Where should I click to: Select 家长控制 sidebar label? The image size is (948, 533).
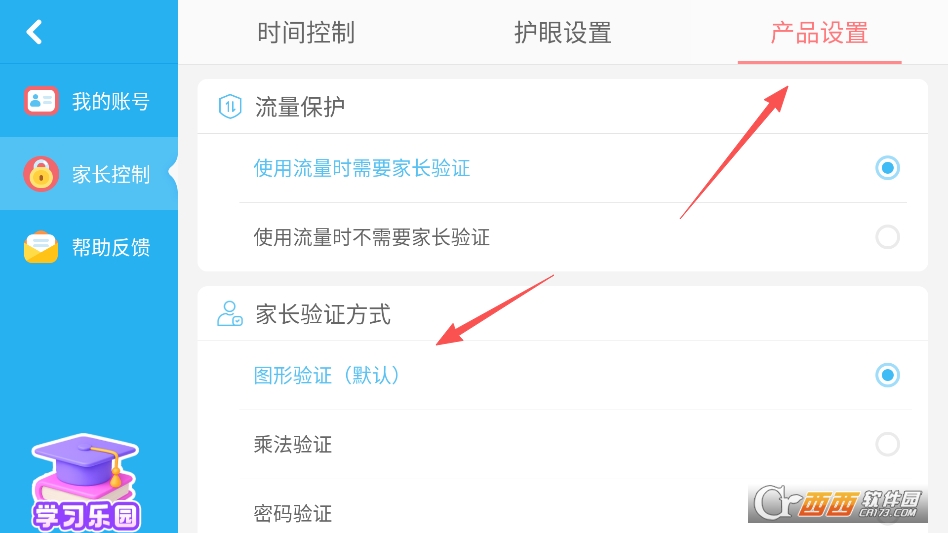110,175
